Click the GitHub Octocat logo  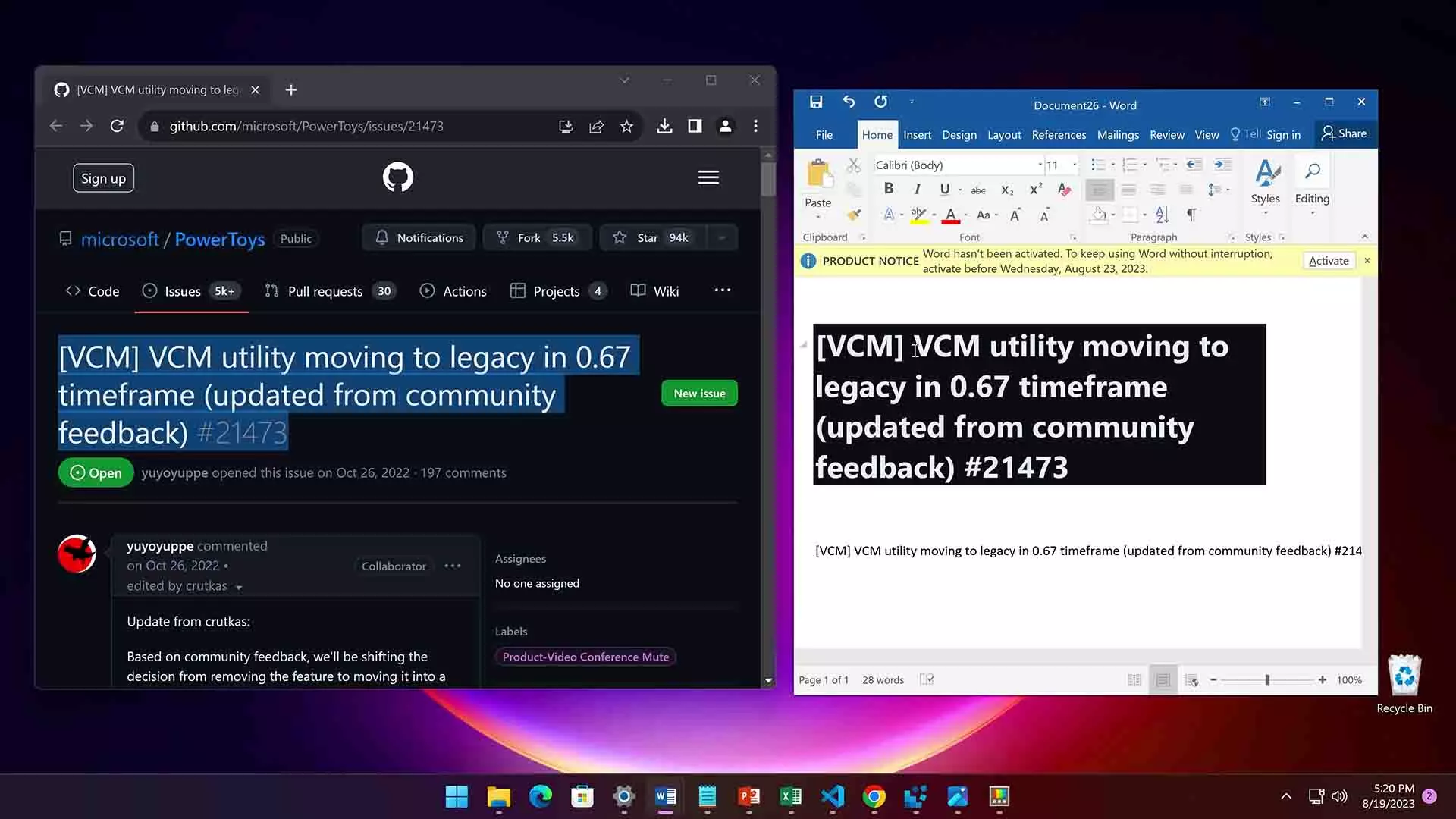click(398, 177)
